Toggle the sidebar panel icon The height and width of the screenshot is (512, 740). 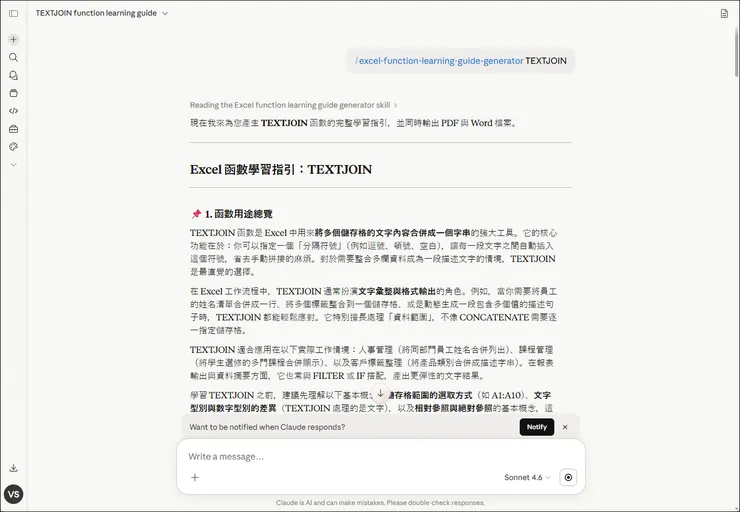(14, 13)
